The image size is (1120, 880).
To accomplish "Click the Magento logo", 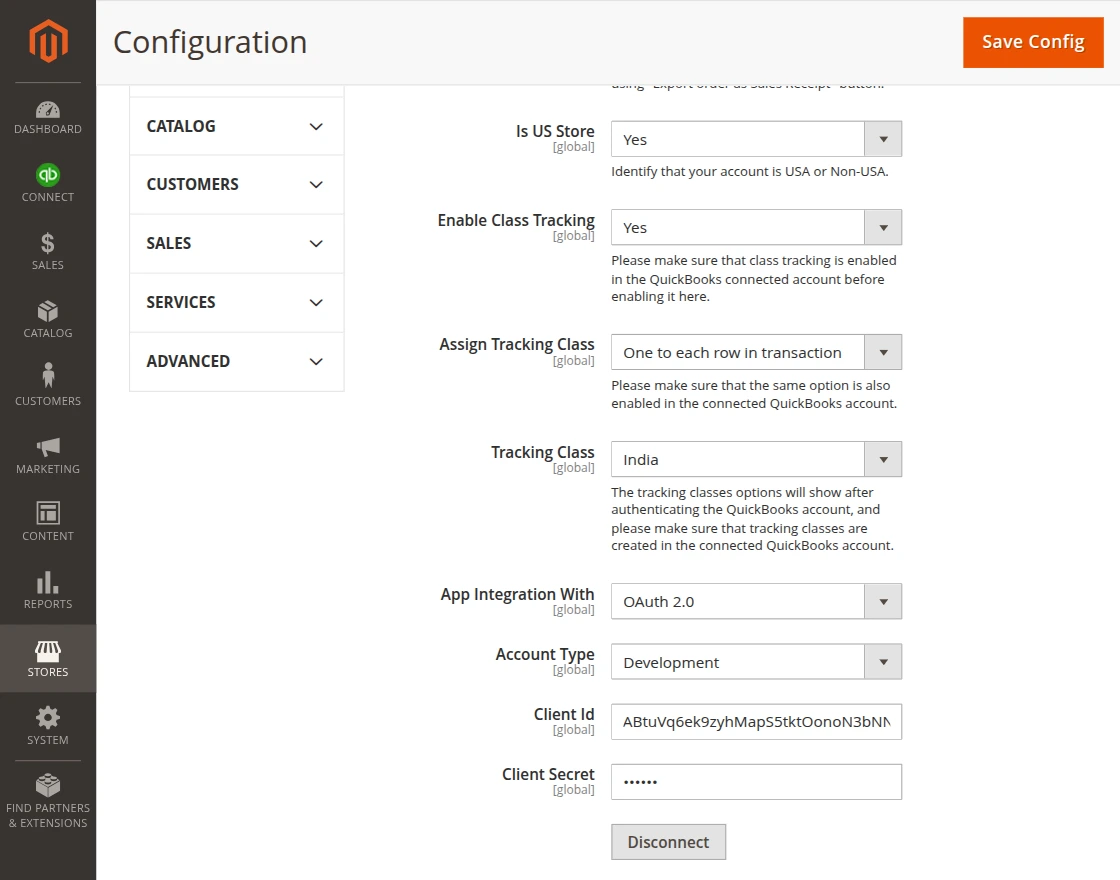I will point(47,40).
